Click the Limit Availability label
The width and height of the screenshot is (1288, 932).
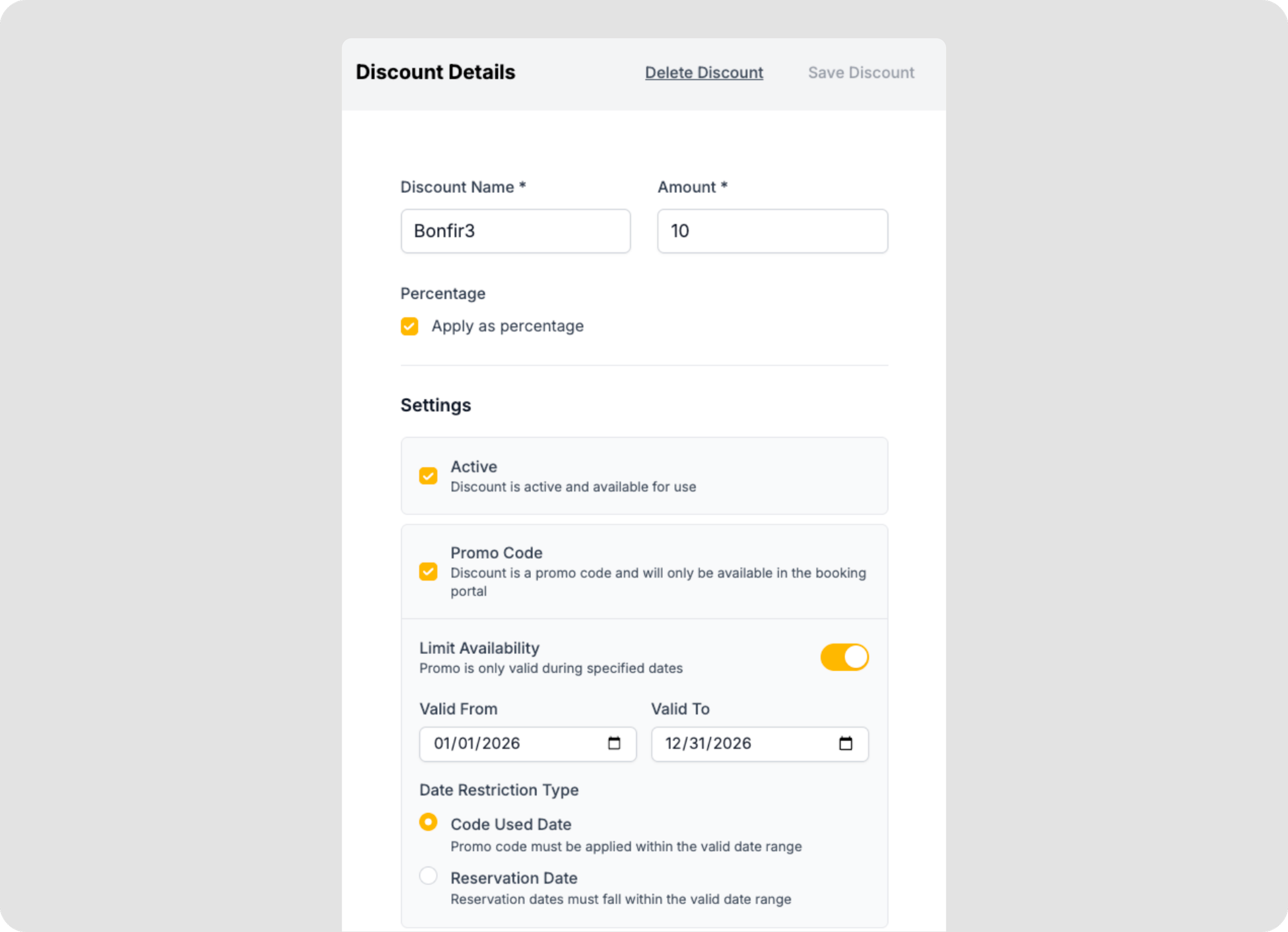480,649
